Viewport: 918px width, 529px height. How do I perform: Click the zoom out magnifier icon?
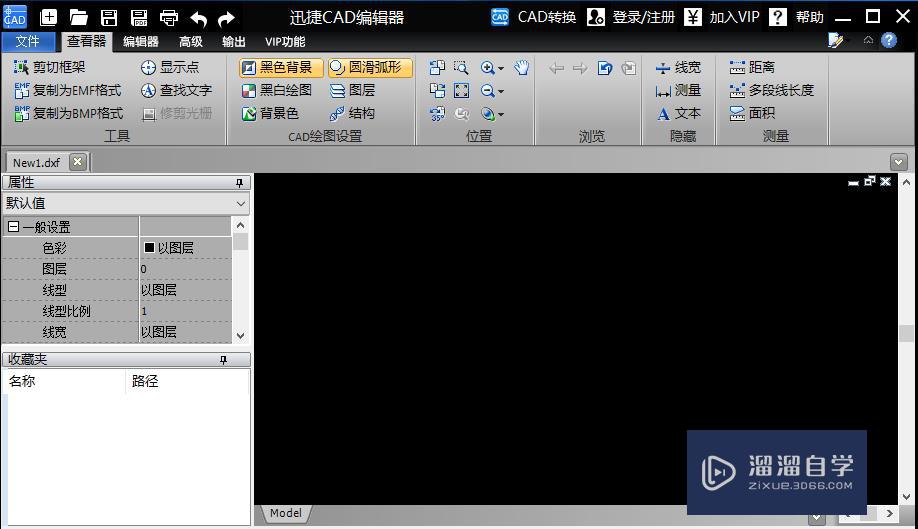pos(487,91)
